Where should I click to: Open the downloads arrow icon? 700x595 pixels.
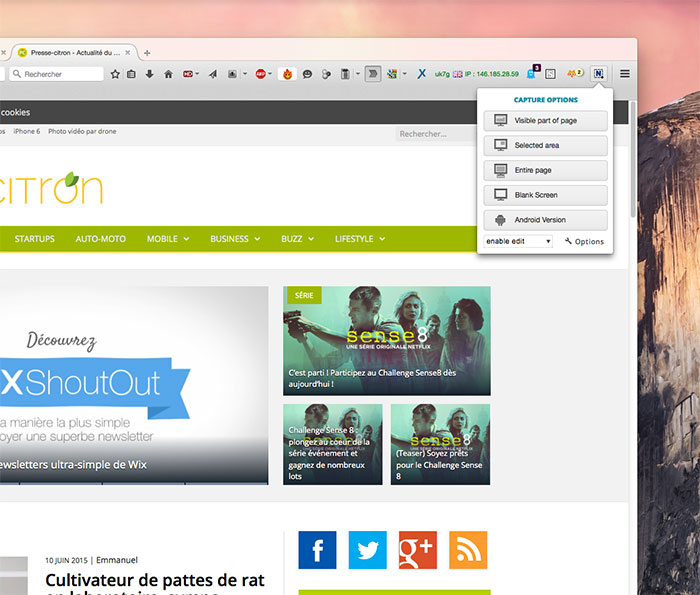click(x=150, y=74)
